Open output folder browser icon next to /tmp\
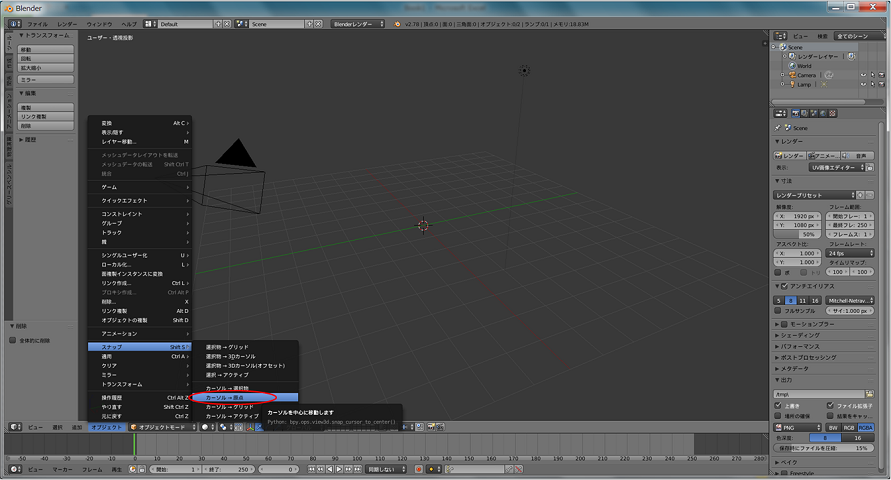The width and height of the screenshot is (891, 480). (868, 394)
